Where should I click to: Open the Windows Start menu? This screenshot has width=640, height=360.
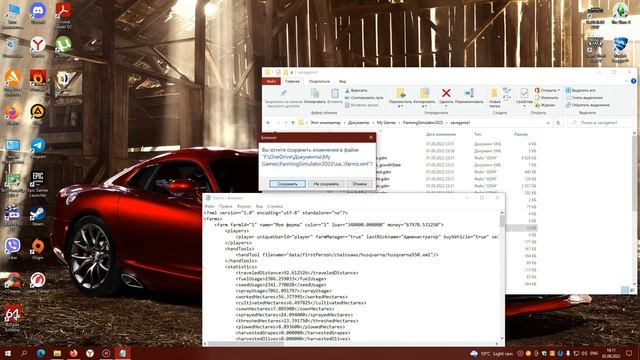point(7,353)
